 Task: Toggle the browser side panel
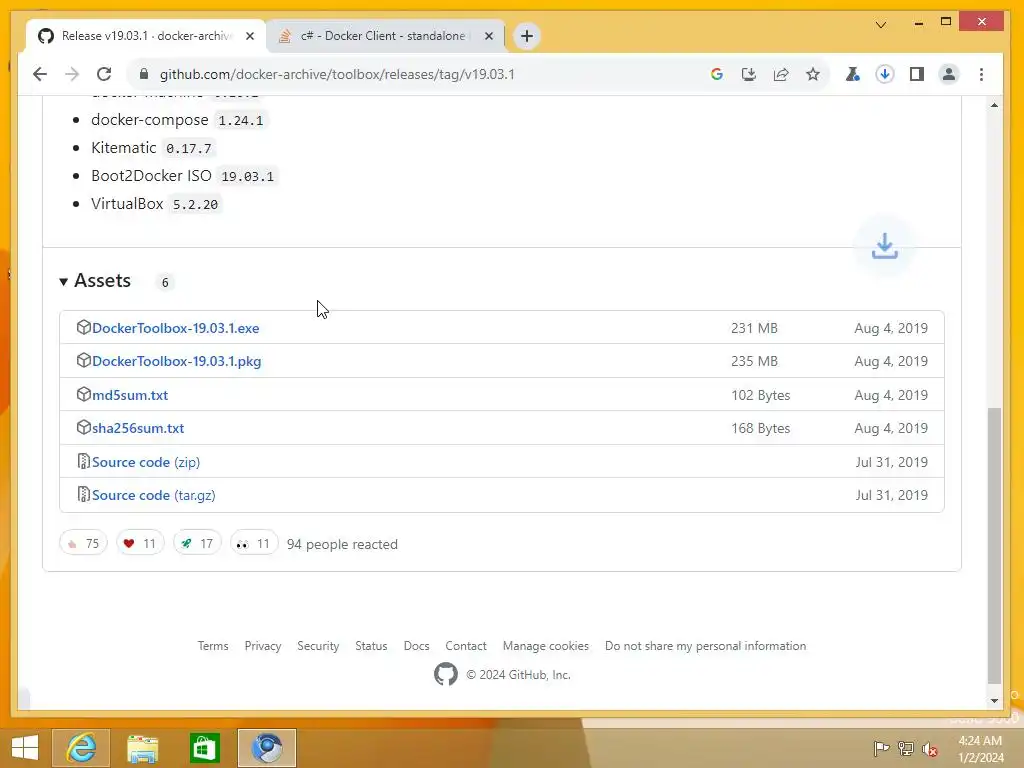pyautogui.click(x=916, y=74)
